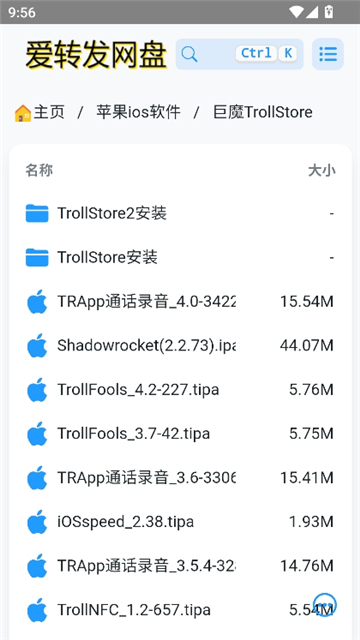Viewport: 360px width, 640px height.
Task: Open file TrollNFC_1.2-657.tipa
Action: (134, 610)
